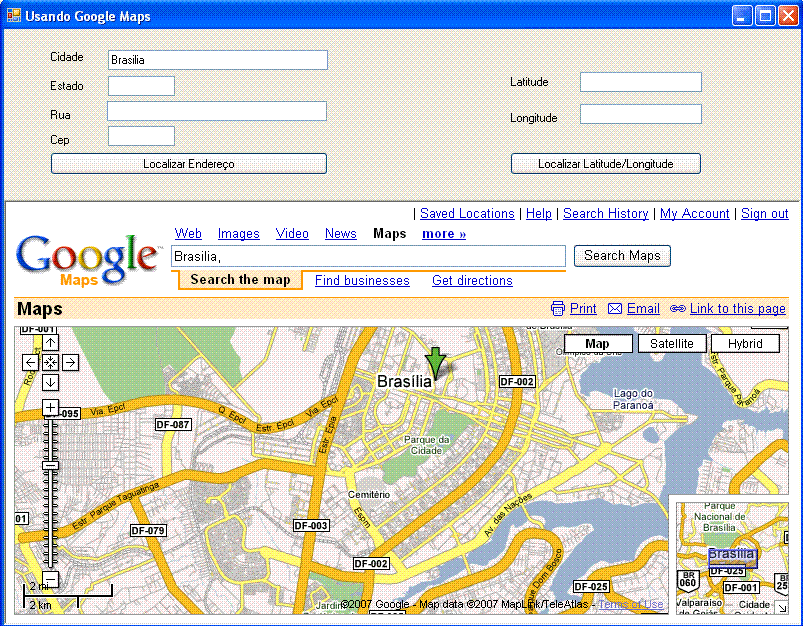Maximize the Usando Google Maps window
The height and width of the screenshot is (626, 803).
(765, 16)
